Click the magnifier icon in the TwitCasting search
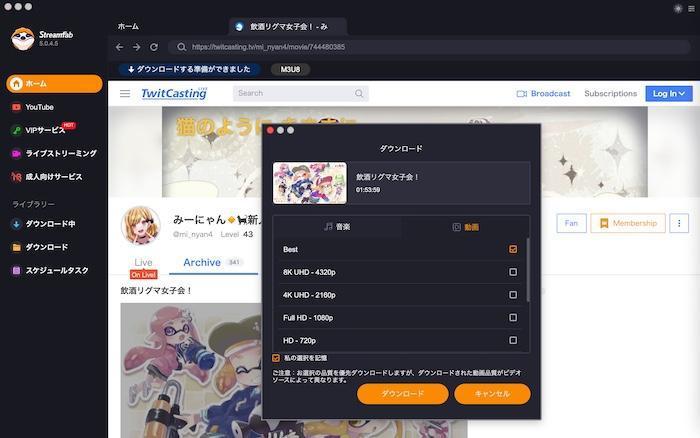This screenshot has height=438, width=700. (359, 93)
